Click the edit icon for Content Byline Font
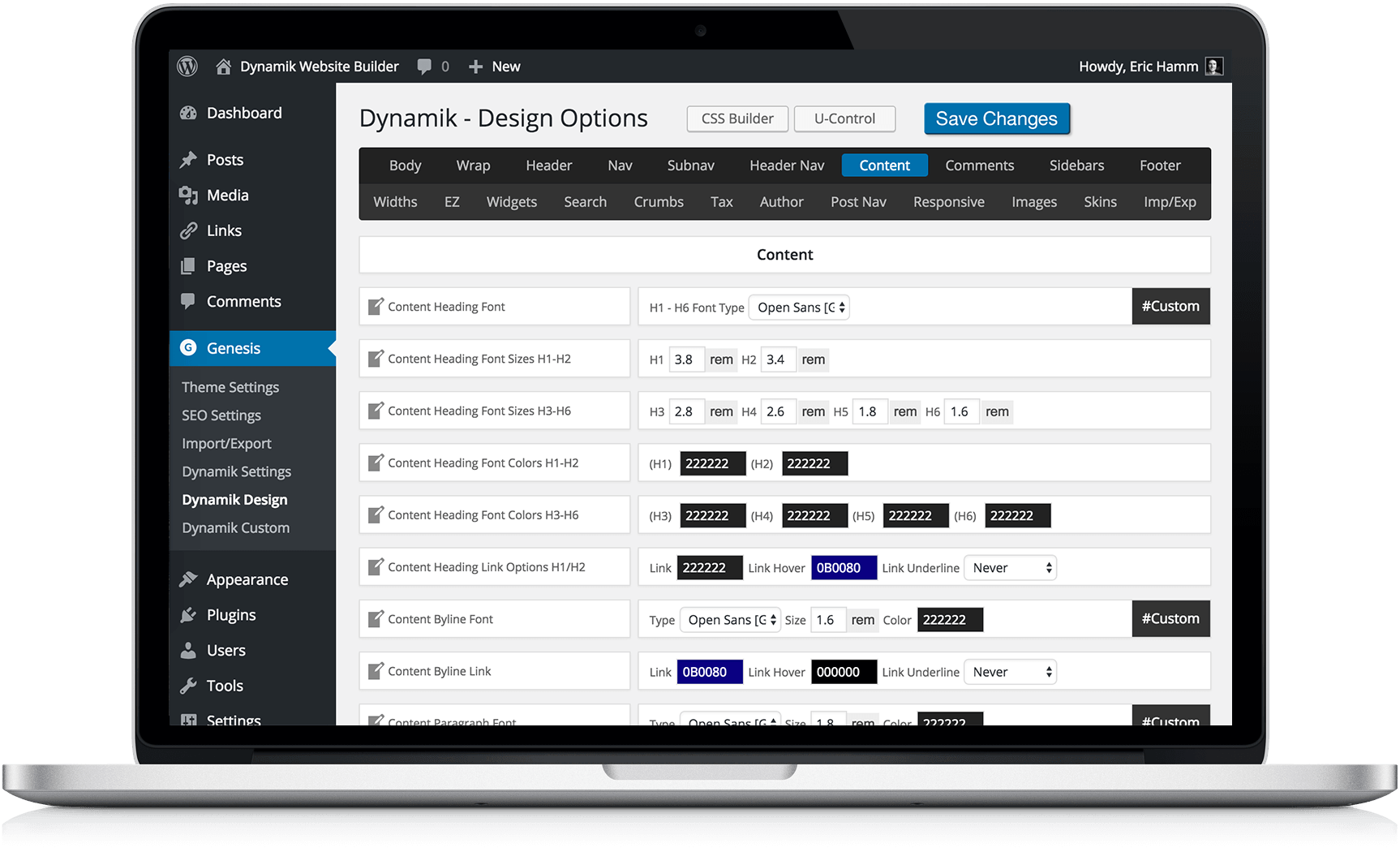This screenshot has height=852, width=1400. point(376,618)
